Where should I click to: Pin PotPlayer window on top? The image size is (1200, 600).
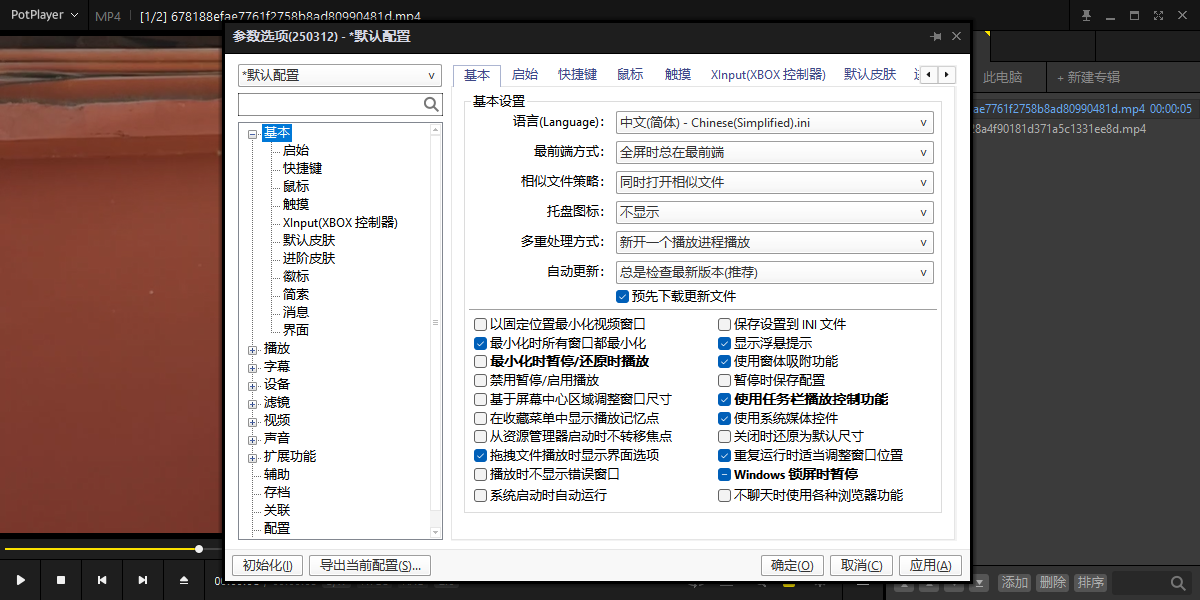pyautogui.click(x=1087, y=16)
